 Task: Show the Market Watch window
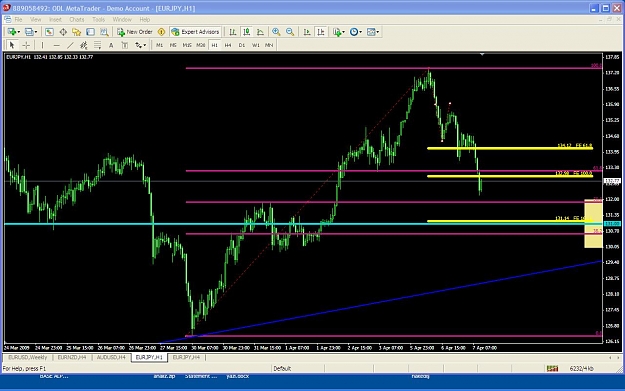click(x=49, y=32)
